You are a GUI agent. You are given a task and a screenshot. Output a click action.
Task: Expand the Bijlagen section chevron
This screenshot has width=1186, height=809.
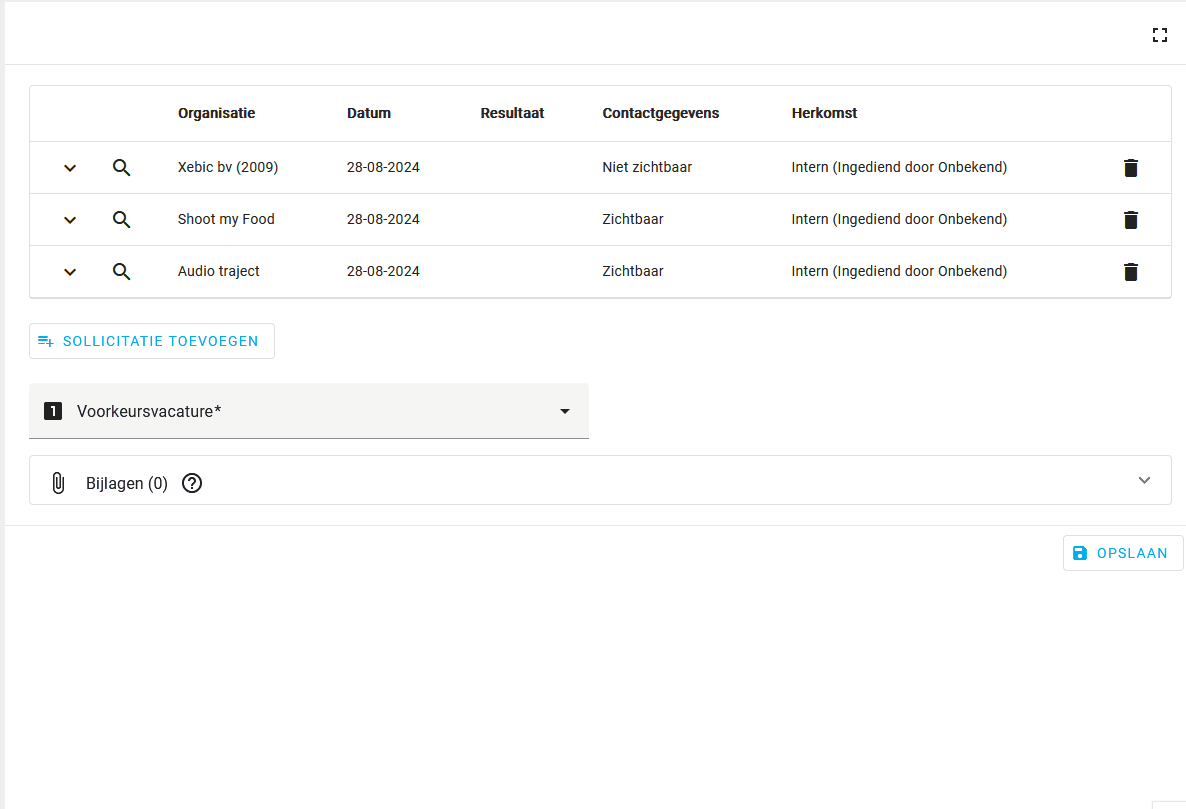click(x=1144, y=480)
